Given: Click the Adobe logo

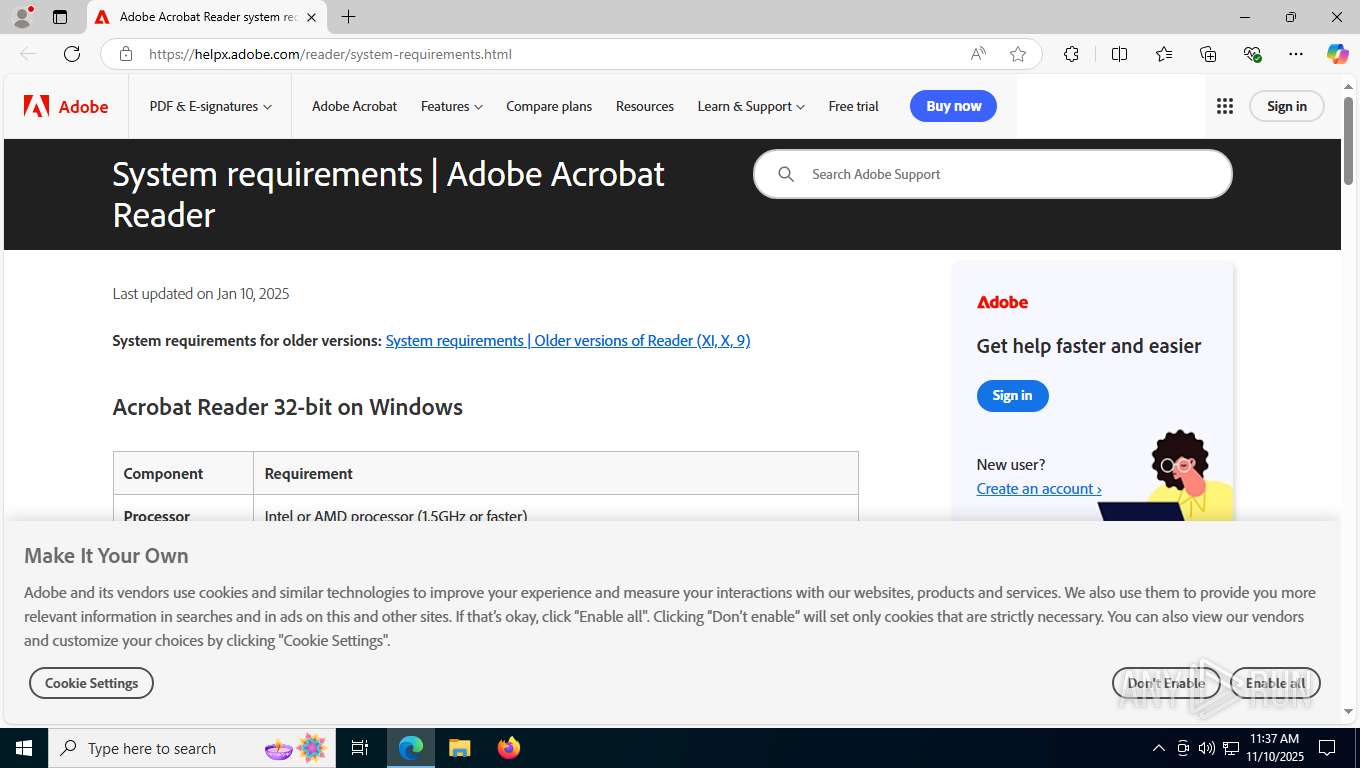Looking at the screenshot, I should pyautogui.click(x=66, y=106).
